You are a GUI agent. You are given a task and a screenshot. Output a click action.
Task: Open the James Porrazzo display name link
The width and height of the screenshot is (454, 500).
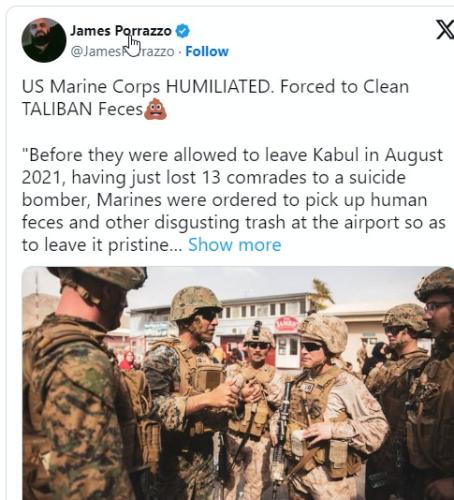coord(121,31)
